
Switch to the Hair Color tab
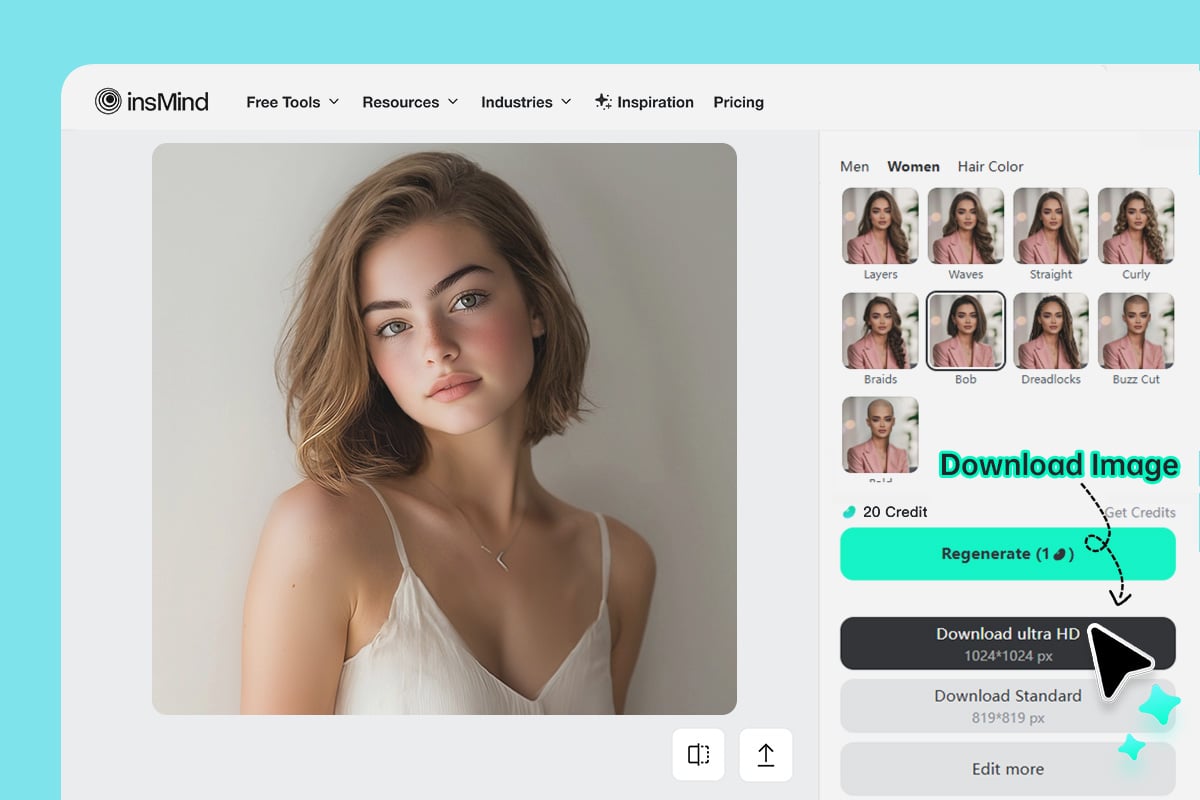tap(990, 166)
